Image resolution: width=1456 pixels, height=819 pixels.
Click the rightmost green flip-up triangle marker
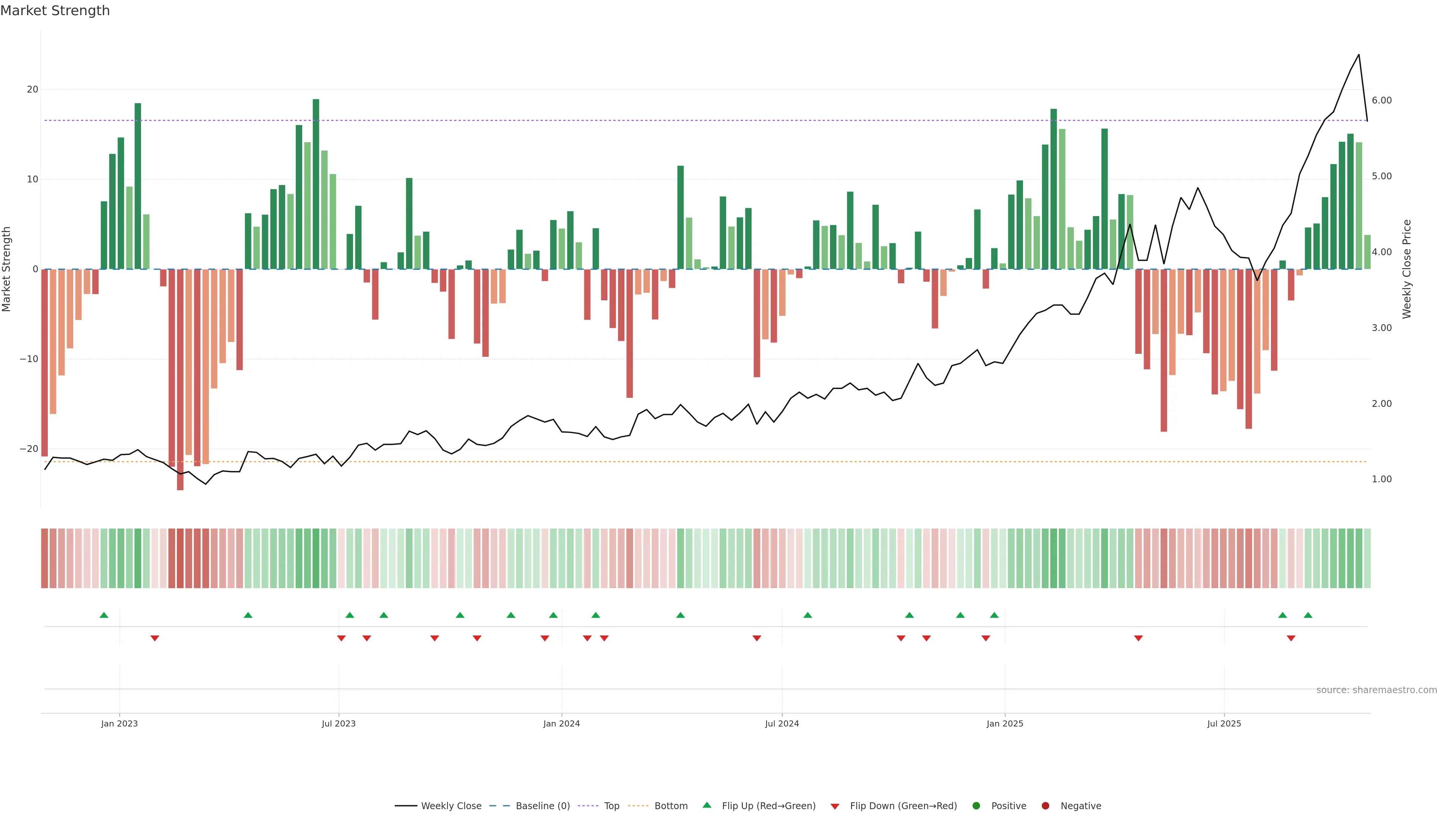pyautogui.click(x=1308, y=615)
